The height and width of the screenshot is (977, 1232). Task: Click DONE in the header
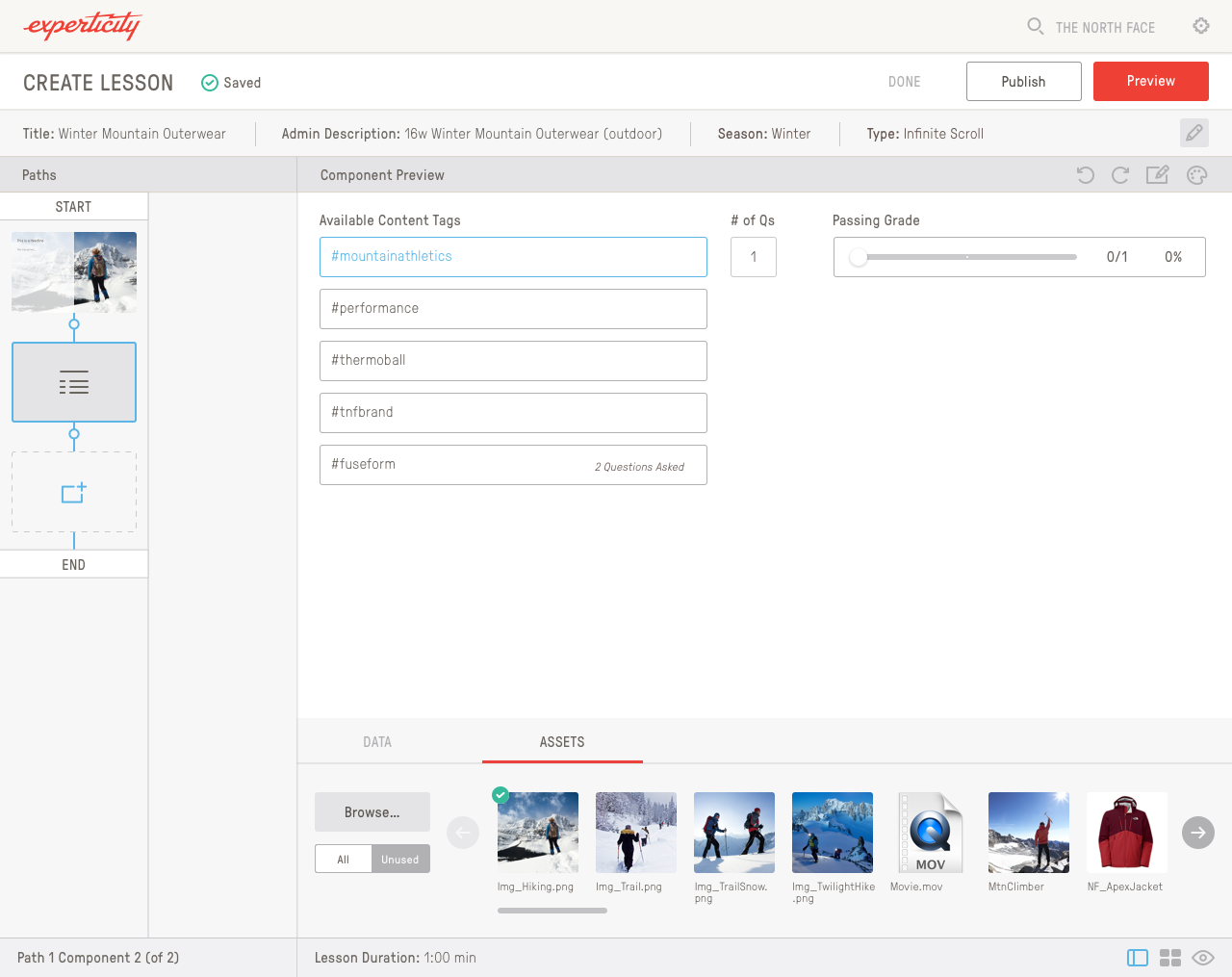coord(905,82)
